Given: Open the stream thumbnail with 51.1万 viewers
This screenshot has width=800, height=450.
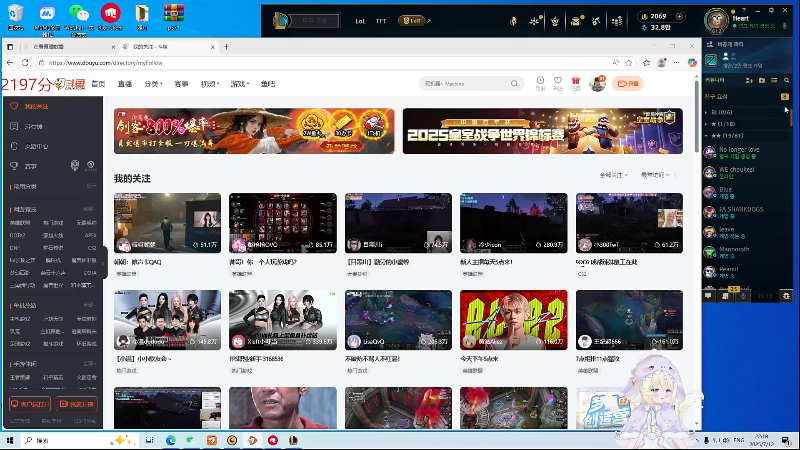Looking at the screenshot, I should coord(167,223).
